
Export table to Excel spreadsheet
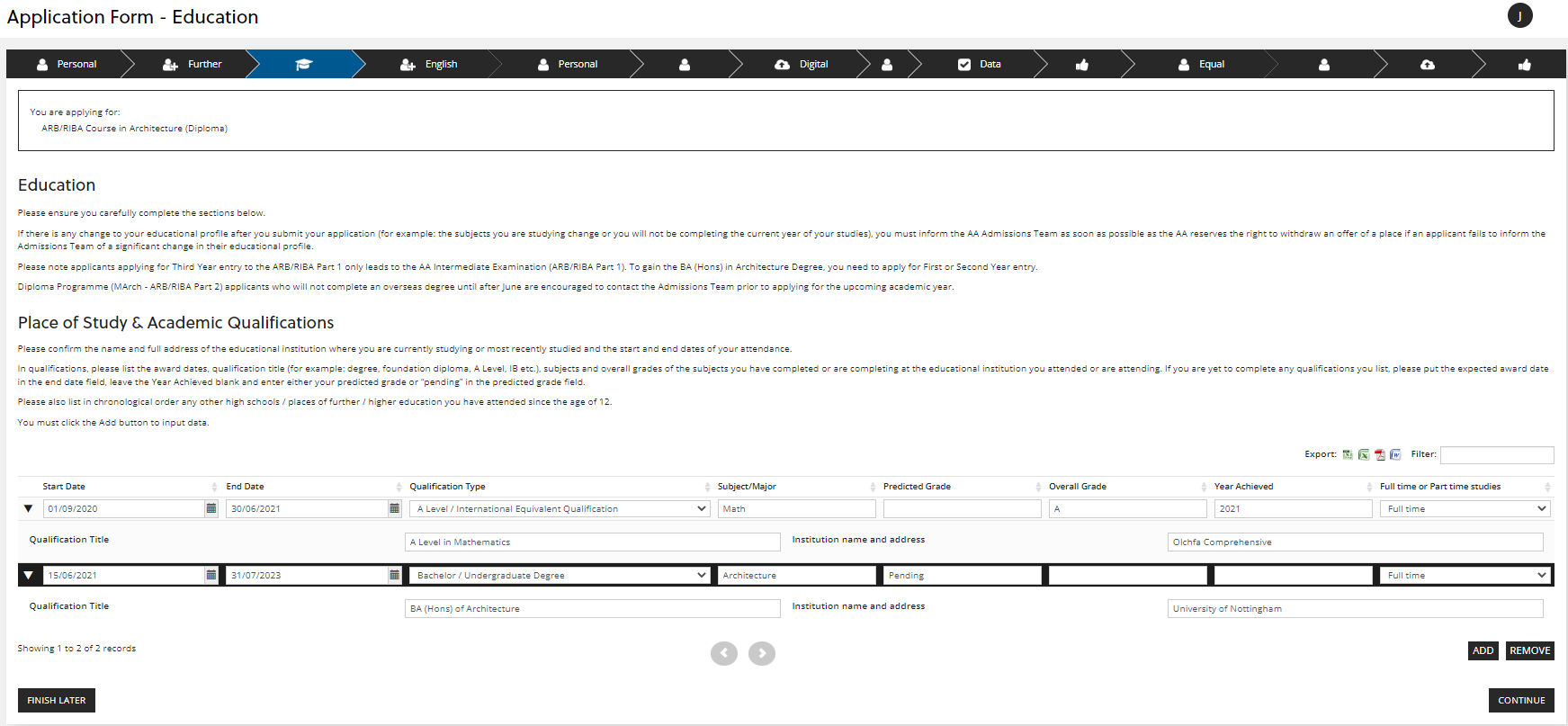[x=1364, y=455]
